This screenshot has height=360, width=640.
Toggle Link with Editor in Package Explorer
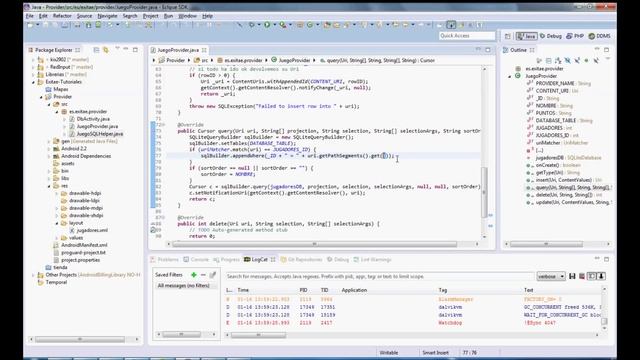[106, 50]
